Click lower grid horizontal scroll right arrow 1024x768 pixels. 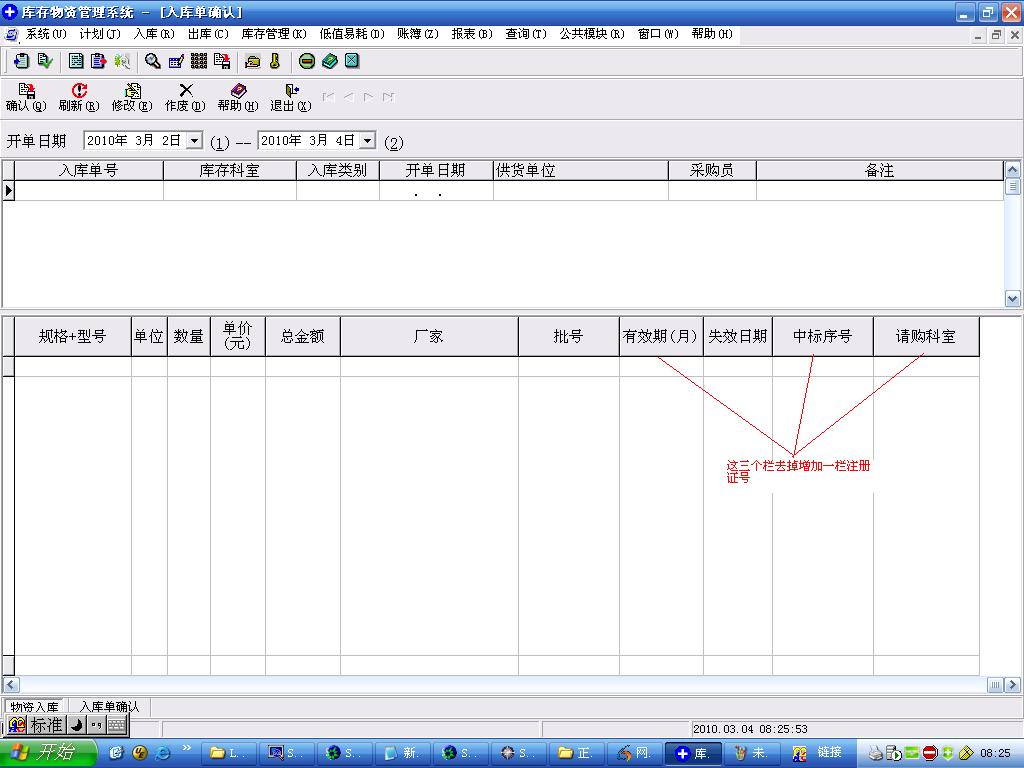[x=1012, y=684]
